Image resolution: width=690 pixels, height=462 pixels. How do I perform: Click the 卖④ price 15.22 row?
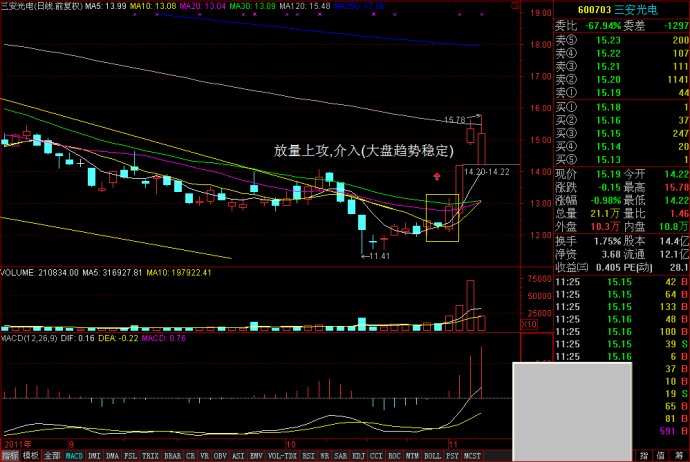(621, 54)
